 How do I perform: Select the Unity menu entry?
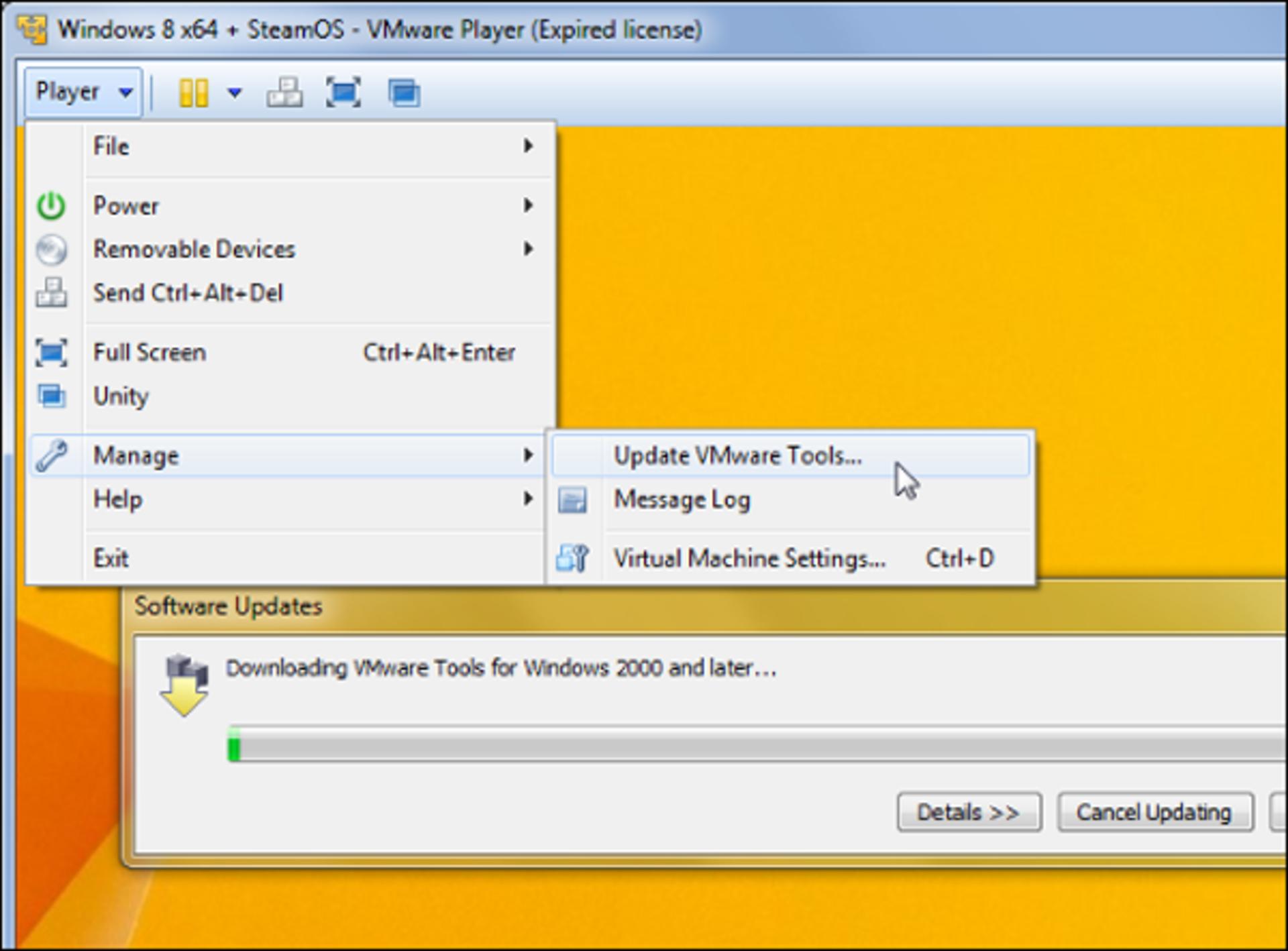pyautogui.click(x=290, y=396)
